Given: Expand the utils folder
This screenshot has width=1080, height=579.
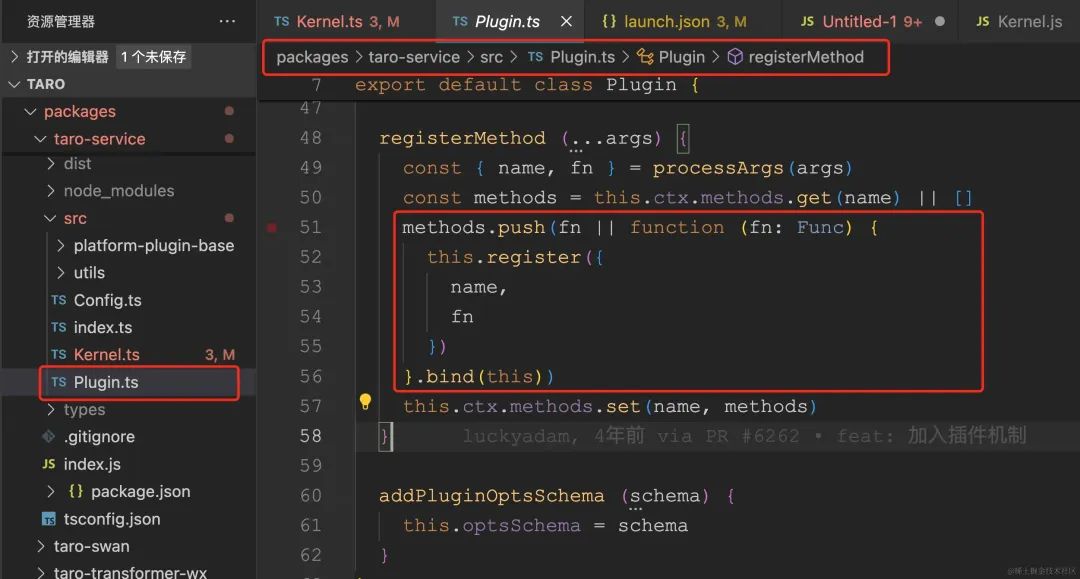Looking at the screenshot, I should point(61,273).
